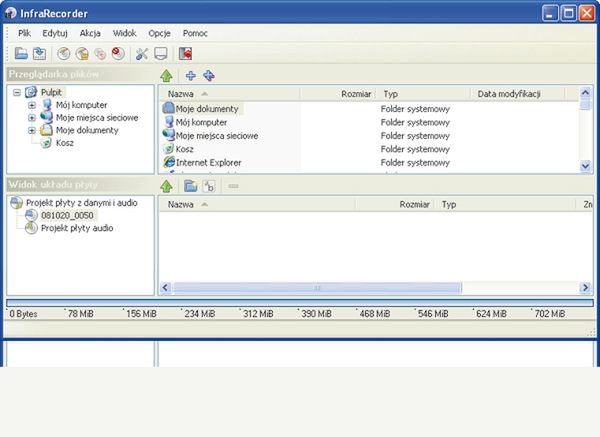Sort files by Typ column header
Viewport: 600px width, 437px height.
(x=420, y=94)
